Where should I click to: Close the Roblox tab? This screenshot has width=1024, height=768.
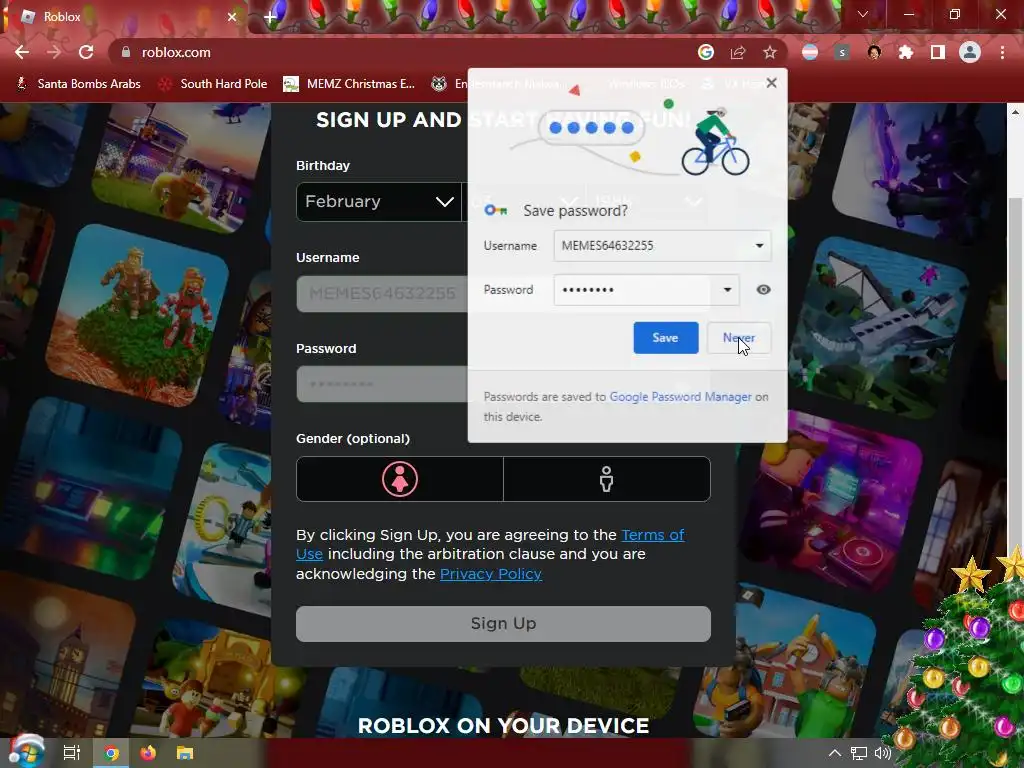click(232, 17)
